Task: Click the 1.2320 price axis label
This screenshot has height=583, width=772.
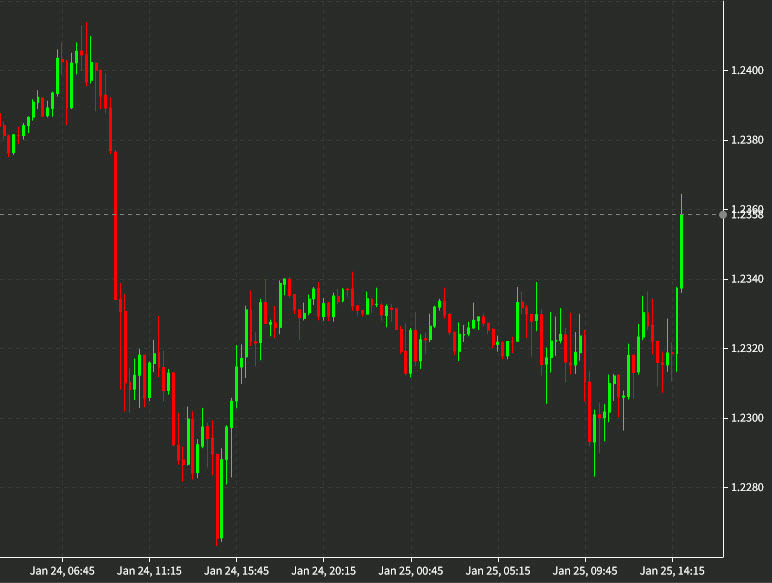Action: click(747, 349)
